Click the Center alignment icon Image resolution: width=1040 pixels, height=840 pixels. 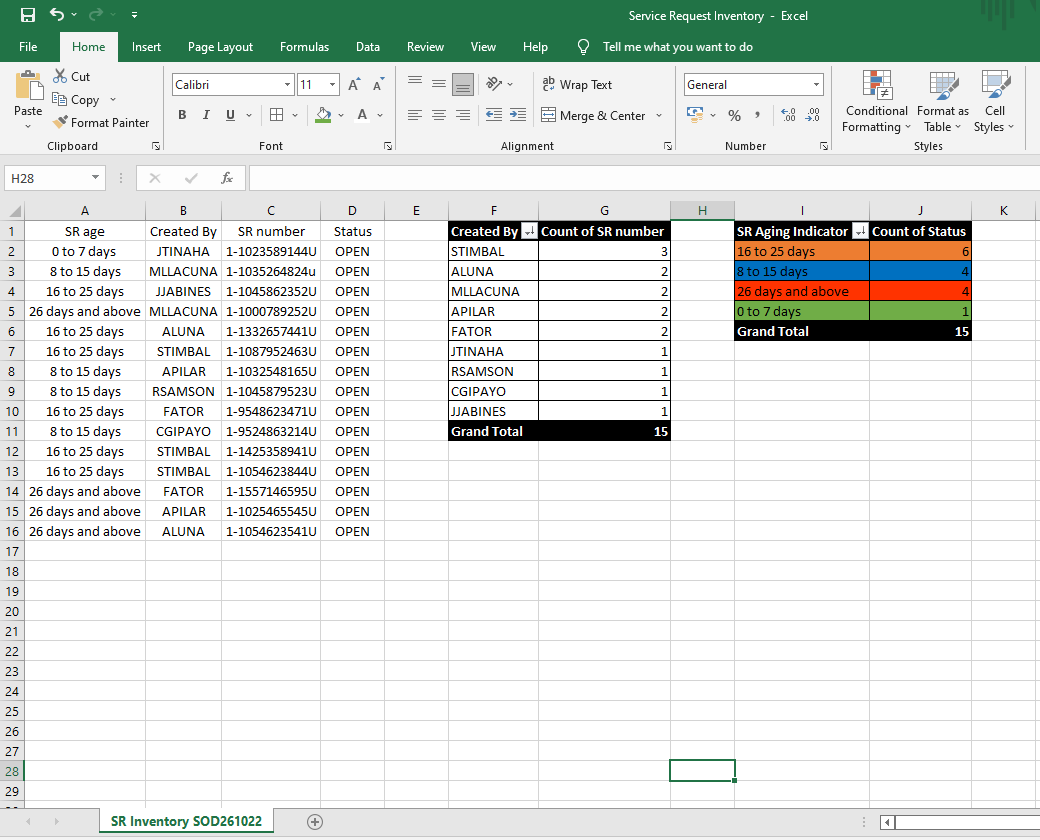coord(438,115)
